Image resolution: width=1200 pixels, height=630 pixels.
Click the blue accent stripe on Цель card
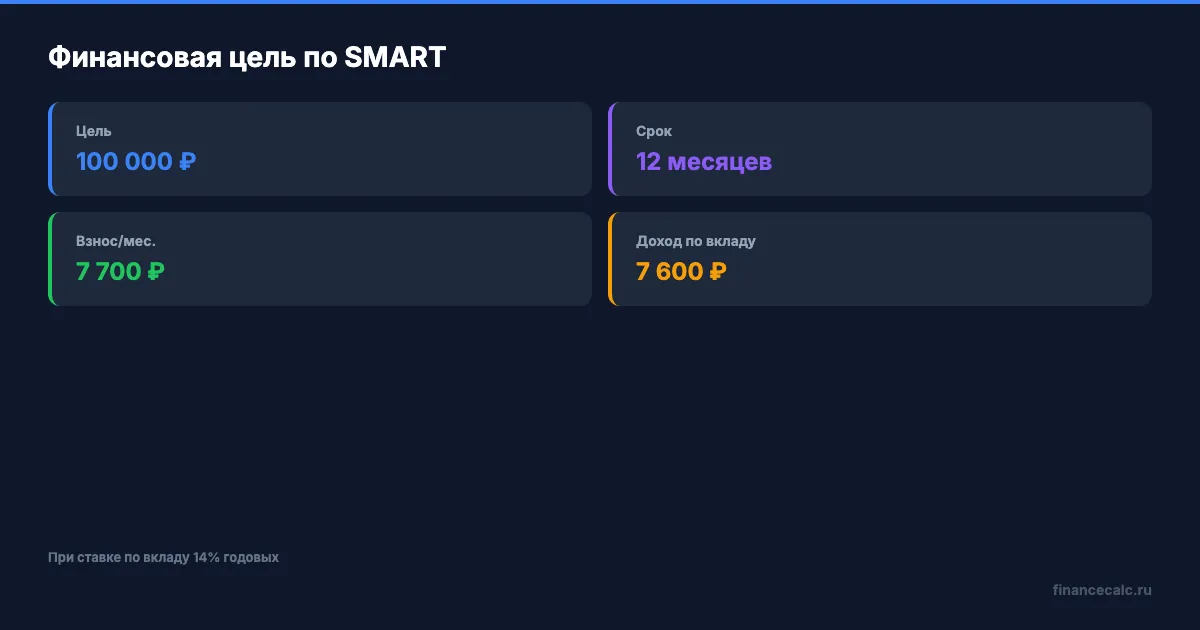pos(50,149)
